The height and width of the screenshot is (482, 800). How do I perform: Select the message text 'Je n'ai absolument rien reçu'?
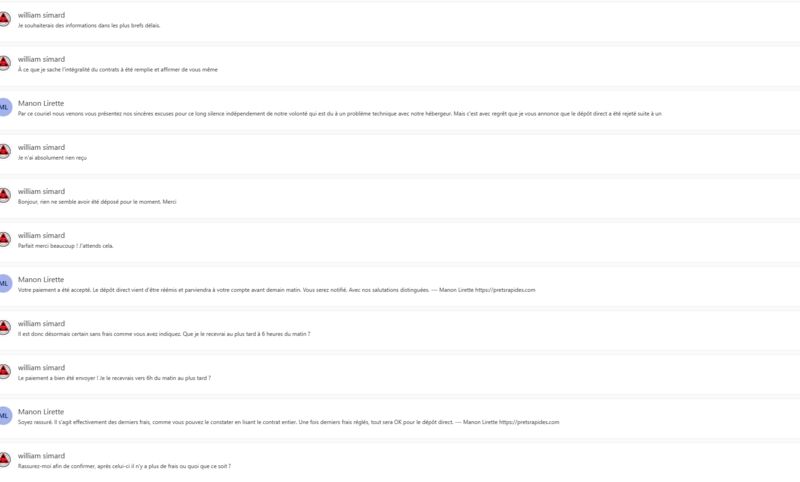click(52, 158)
